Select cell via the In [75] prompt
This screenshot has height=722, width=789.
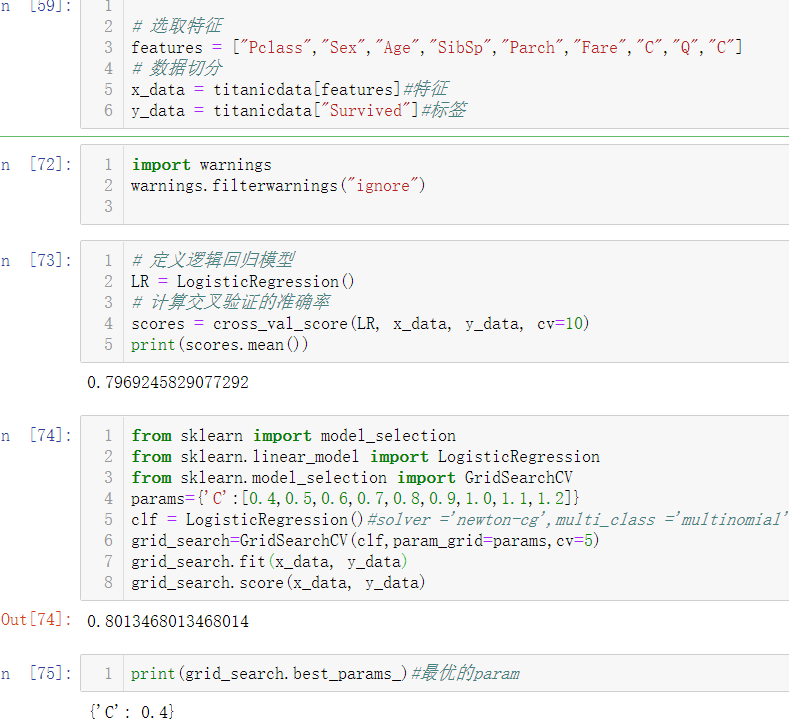pyautogui.click(x=38, y=674)
